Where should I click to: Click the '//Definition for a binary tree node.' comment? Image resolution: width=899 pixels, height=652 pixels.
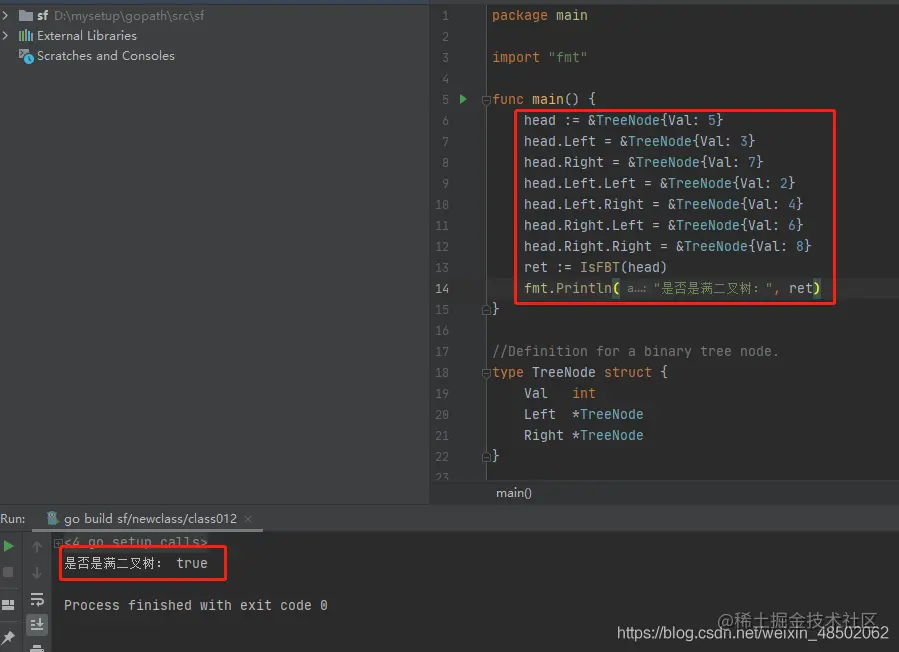click(x=635, y=352)
